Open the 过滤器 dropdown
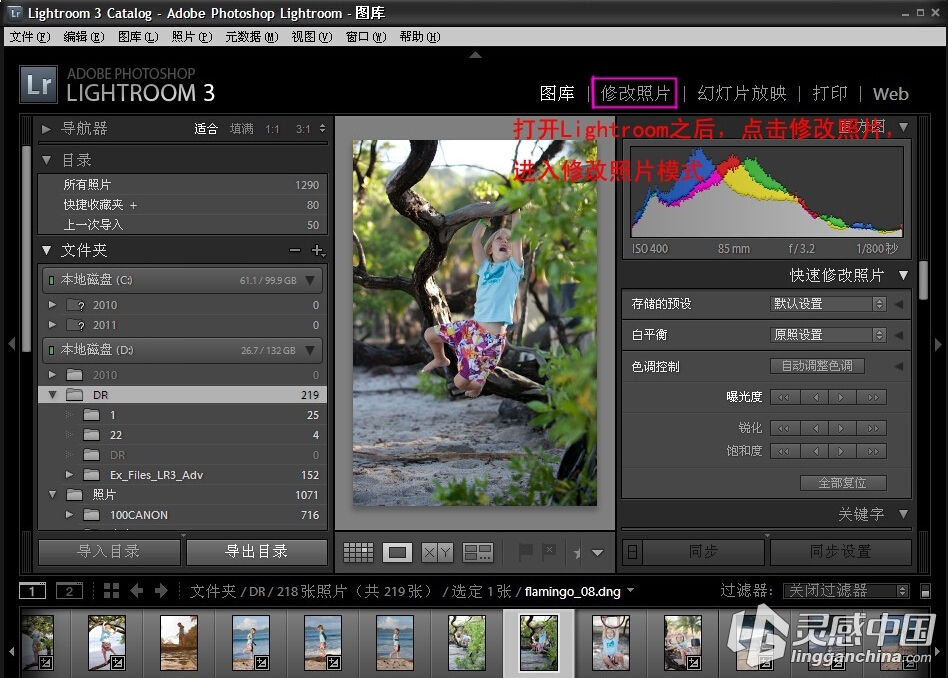The width and height of the screenshot is (948, 678). (x=846, y=591)
